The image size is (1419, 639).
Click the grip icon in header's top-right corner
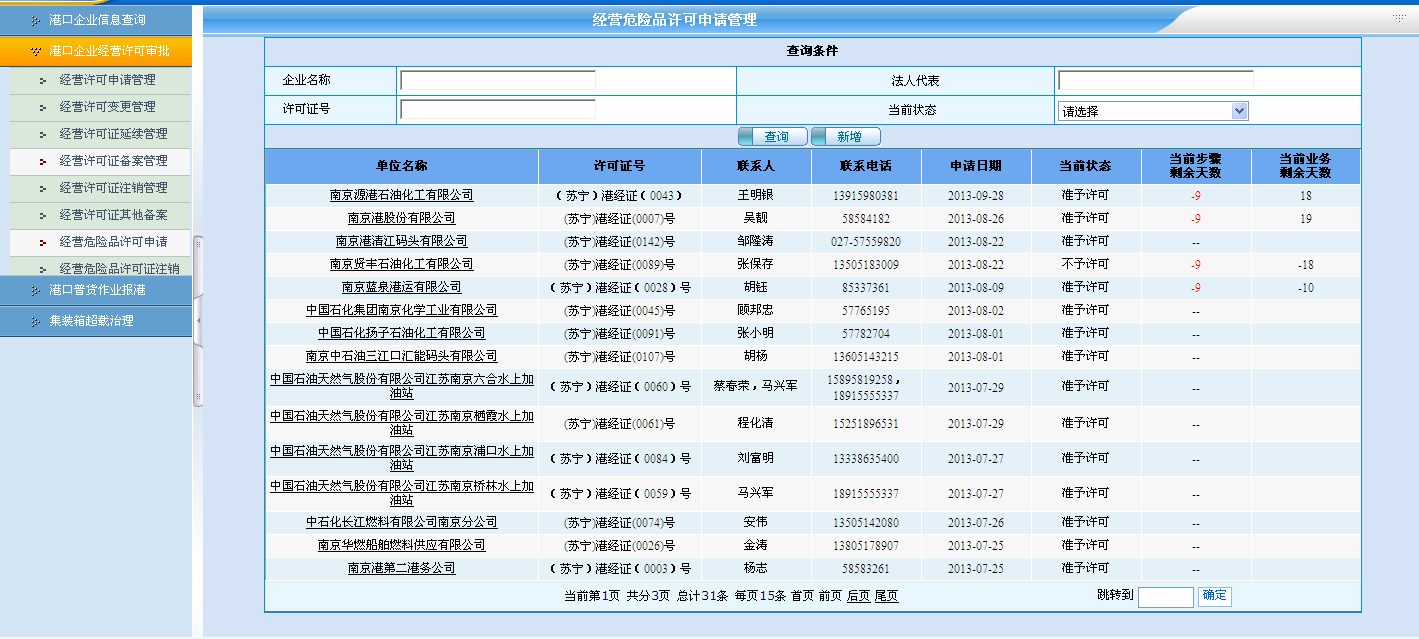coord(1398,18)
